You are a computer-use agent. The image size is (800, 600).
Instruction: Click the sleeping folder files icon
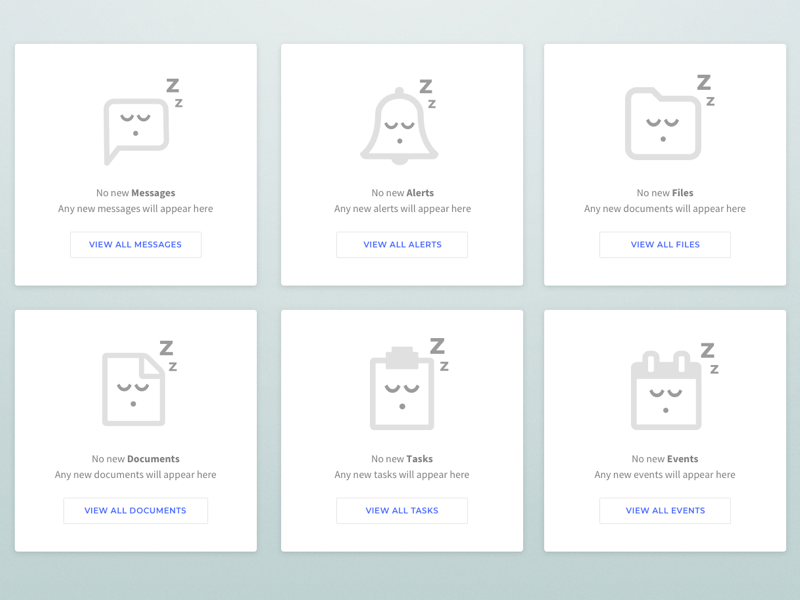pos(665,125)
